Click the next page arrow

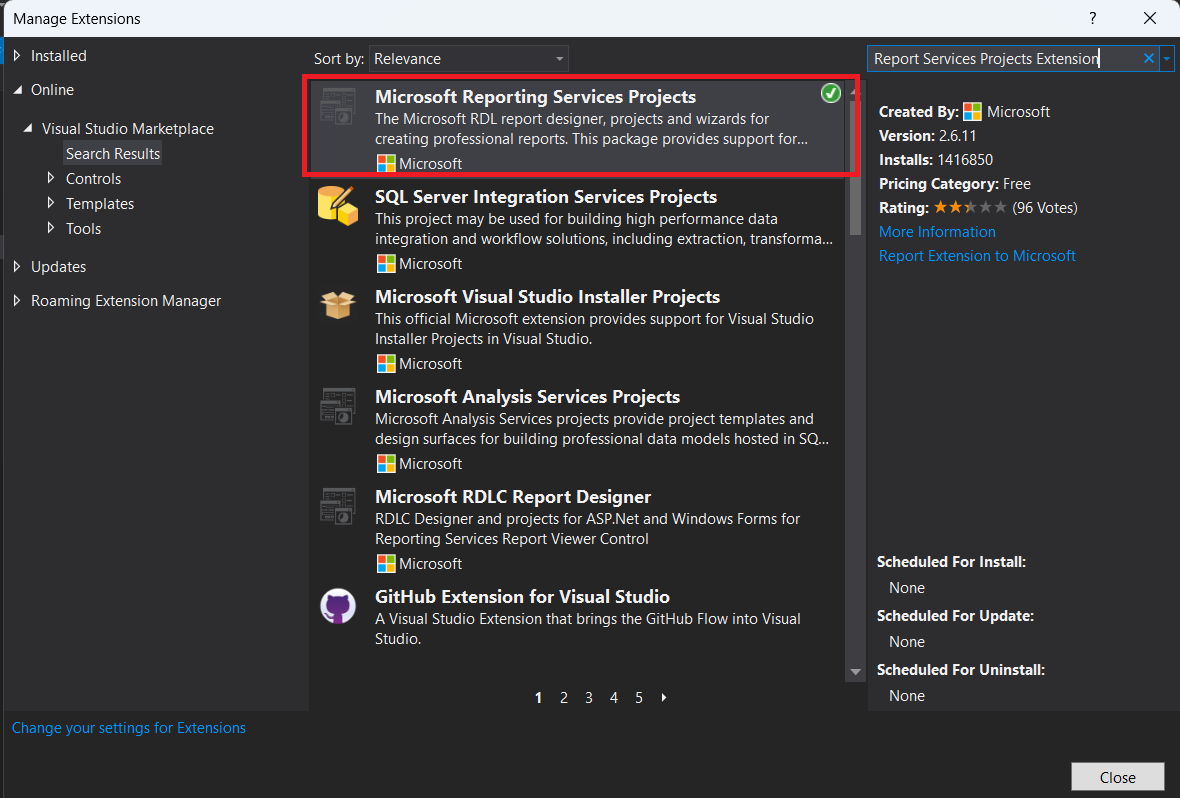[x=664, y=698]
